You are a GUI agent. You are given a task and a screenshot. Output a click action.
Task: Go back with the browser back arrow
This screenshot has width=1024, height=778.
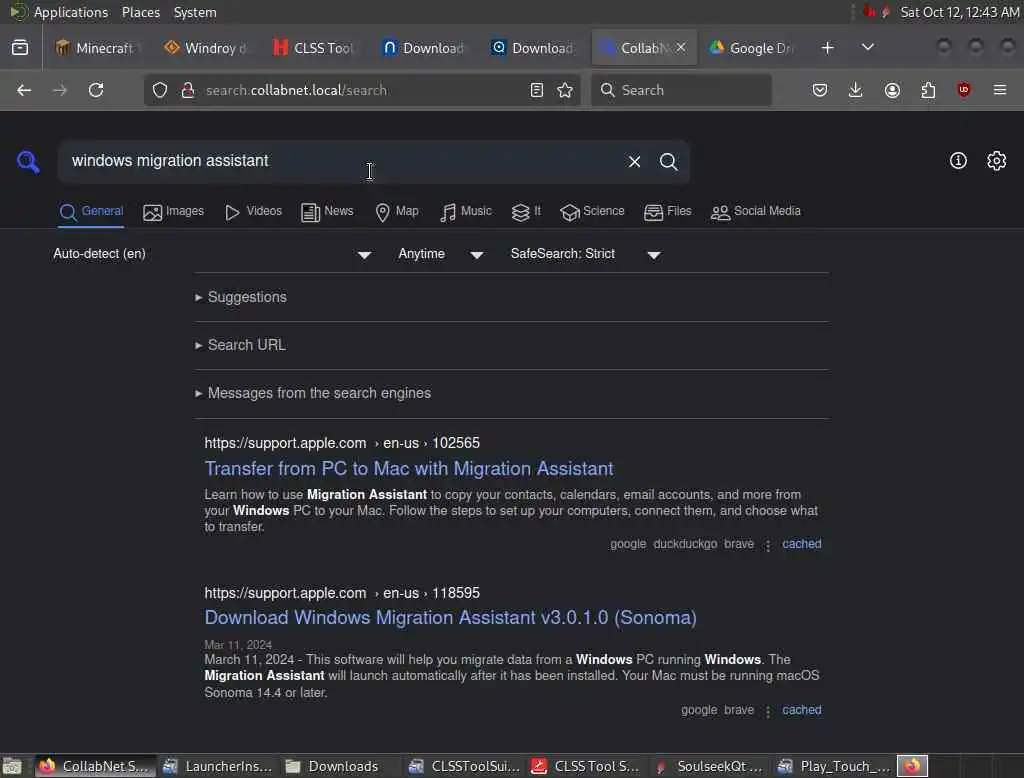point(24,90)
